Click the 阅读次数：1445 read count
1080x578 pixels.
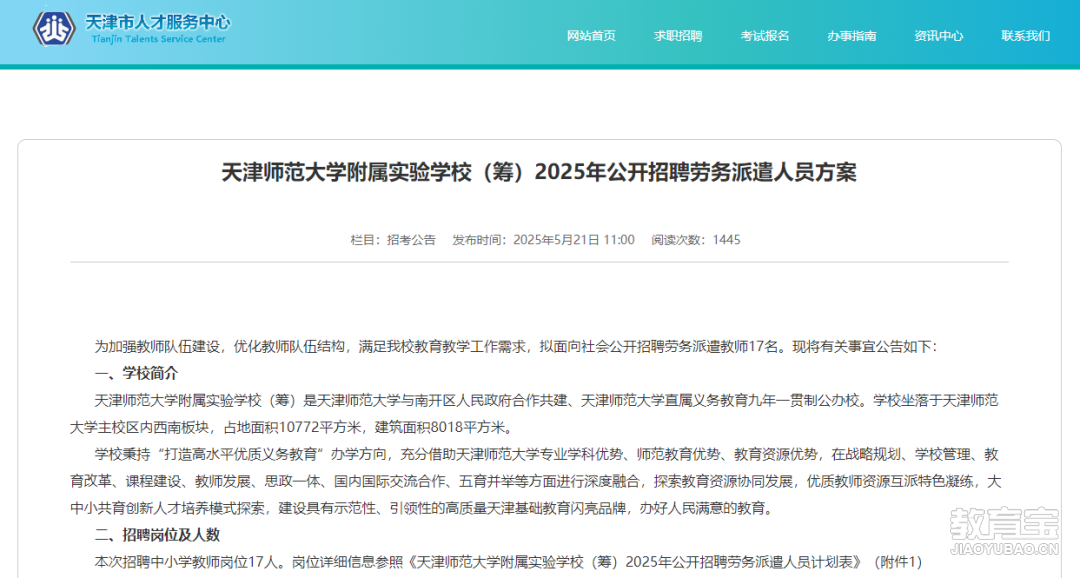[x=696, y=240]
